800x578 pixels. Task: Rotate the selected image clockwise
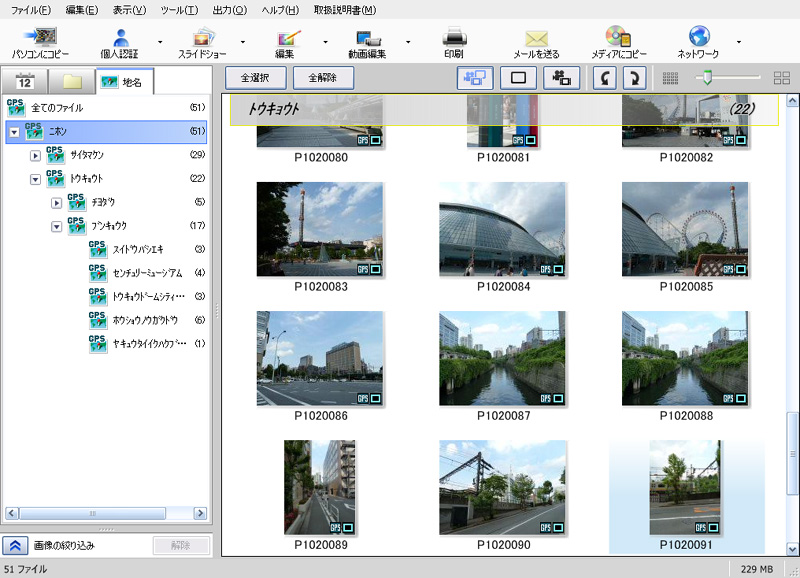tap(636, 77)
